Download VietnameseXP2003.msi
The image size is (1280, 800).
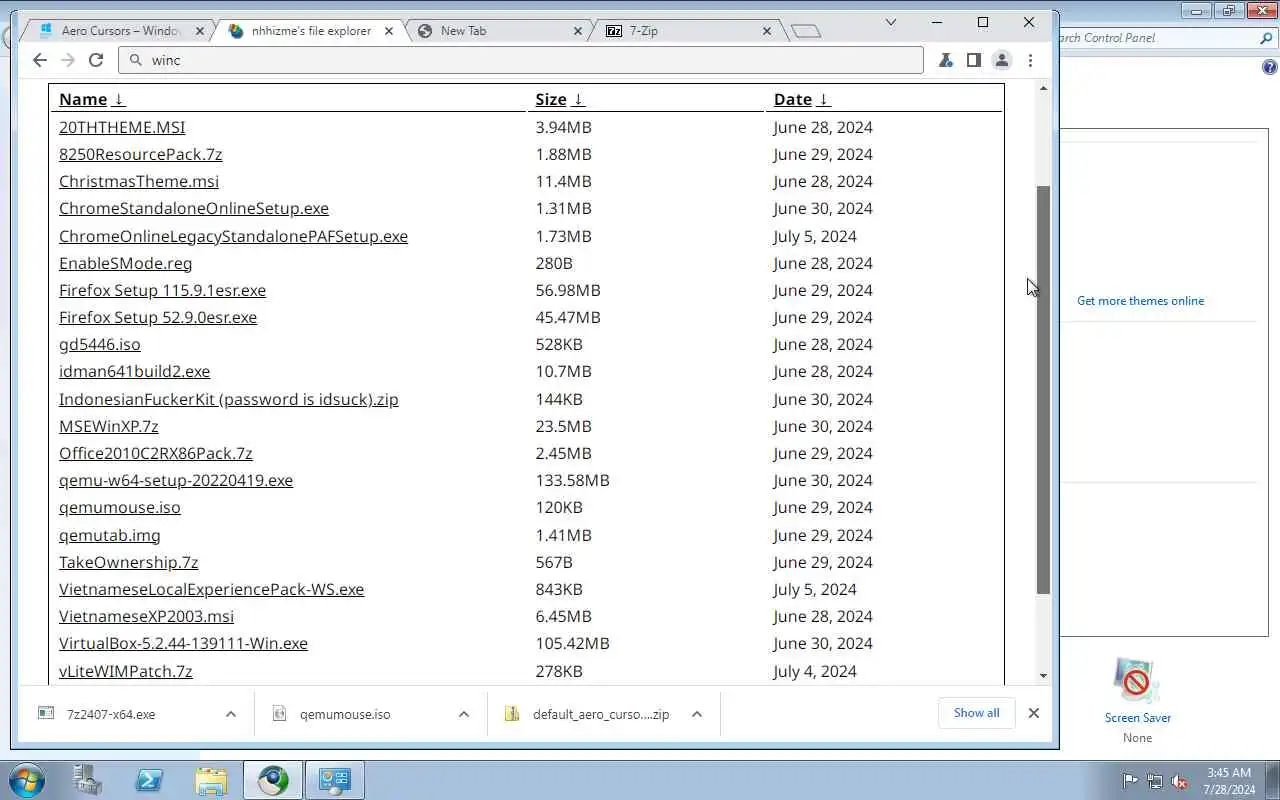146,616
